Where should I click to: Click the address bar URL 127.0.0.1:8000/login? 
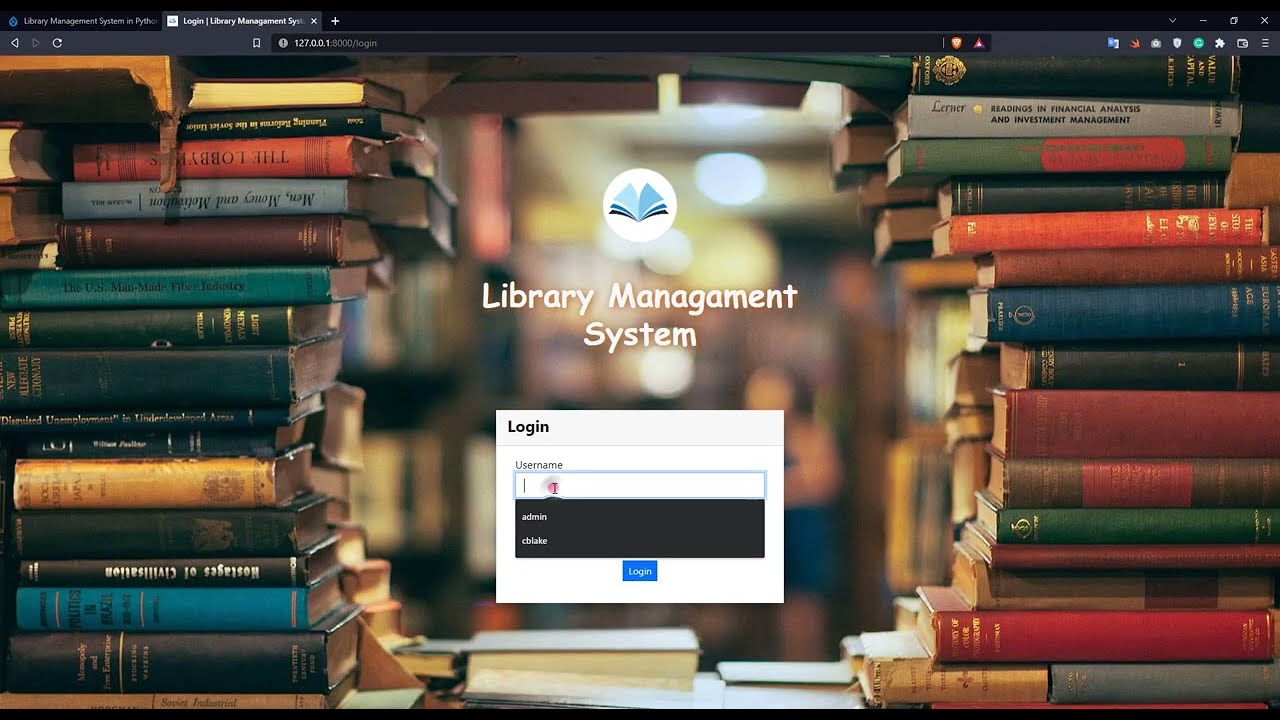(x=335, y=43)
